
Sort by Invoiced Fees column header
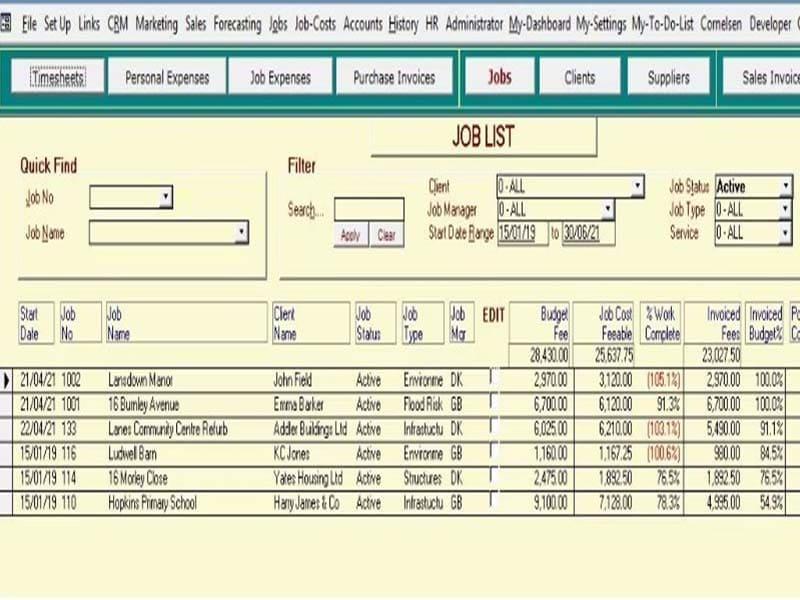(713, 323)
